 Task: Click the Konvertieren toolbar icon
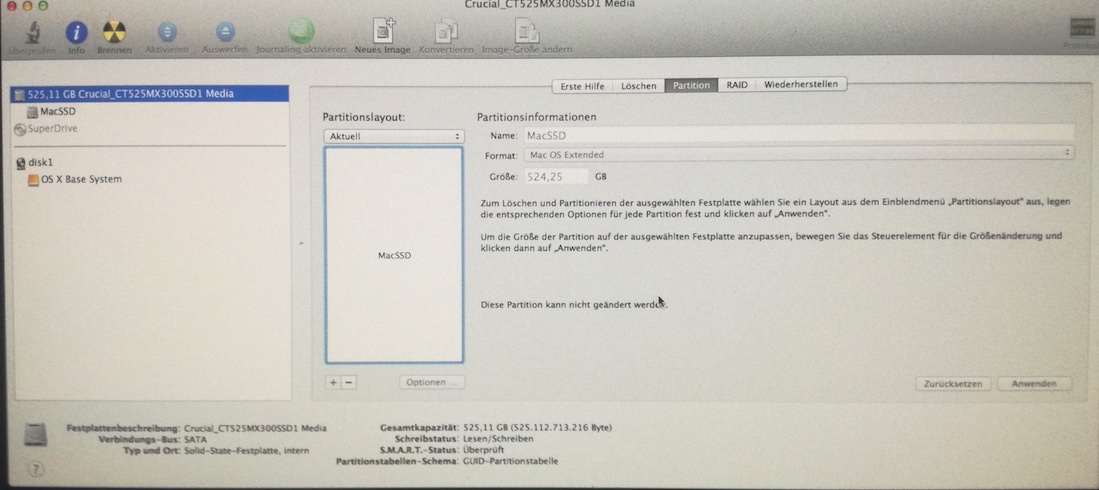(x=446, y=32)
